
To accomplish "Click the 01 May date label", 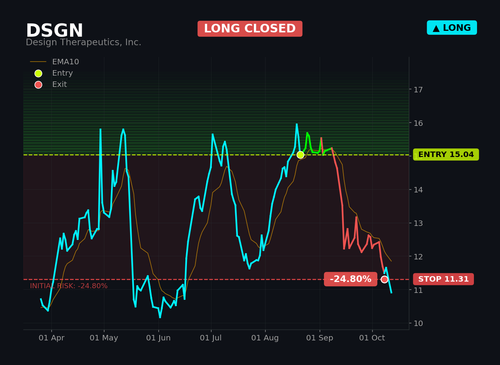I will [104, 338].
